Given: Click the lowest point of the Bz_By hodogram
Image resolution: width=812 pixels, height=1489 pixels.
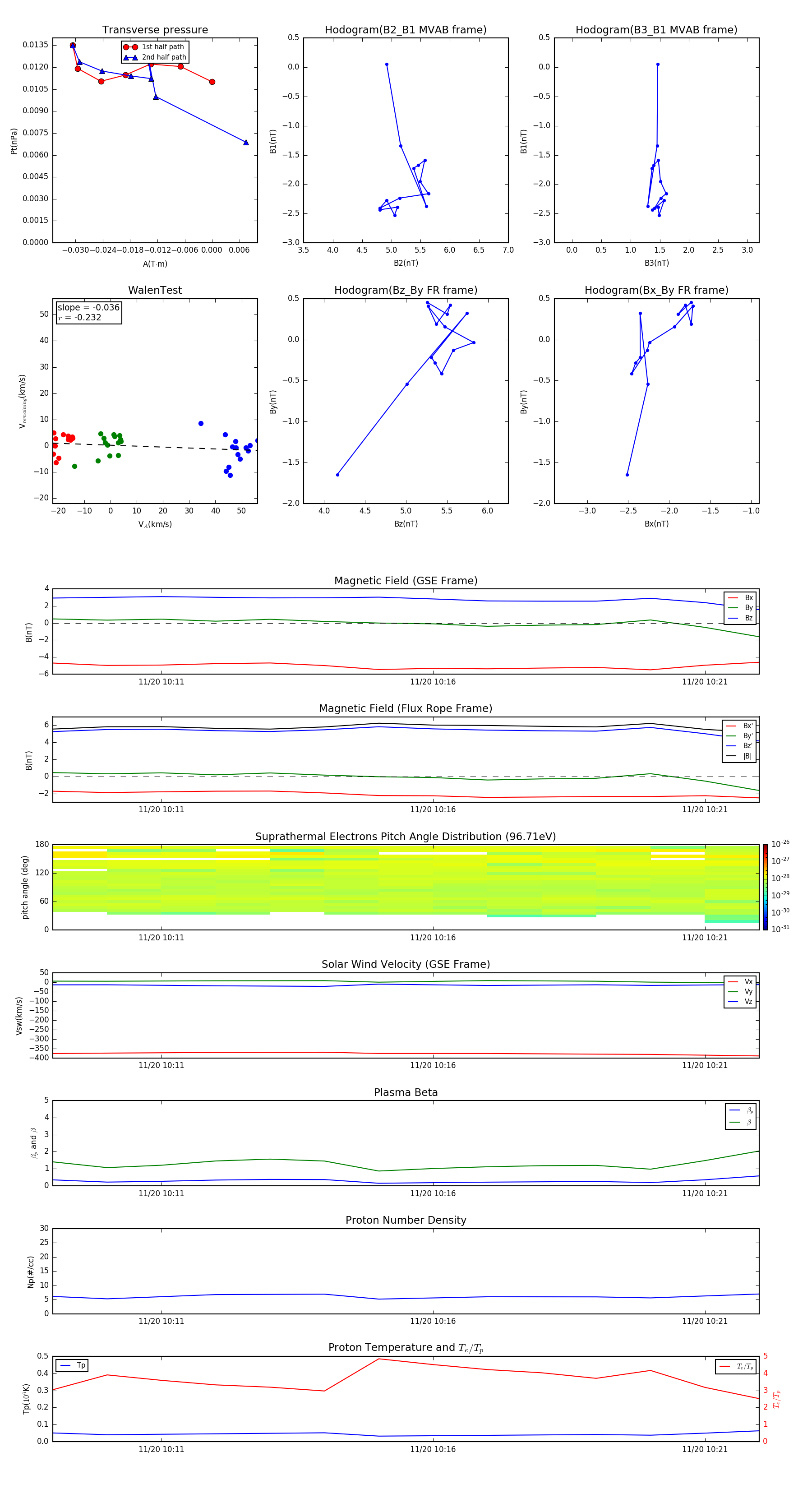Looking at the screenshot, I should 337,475.
